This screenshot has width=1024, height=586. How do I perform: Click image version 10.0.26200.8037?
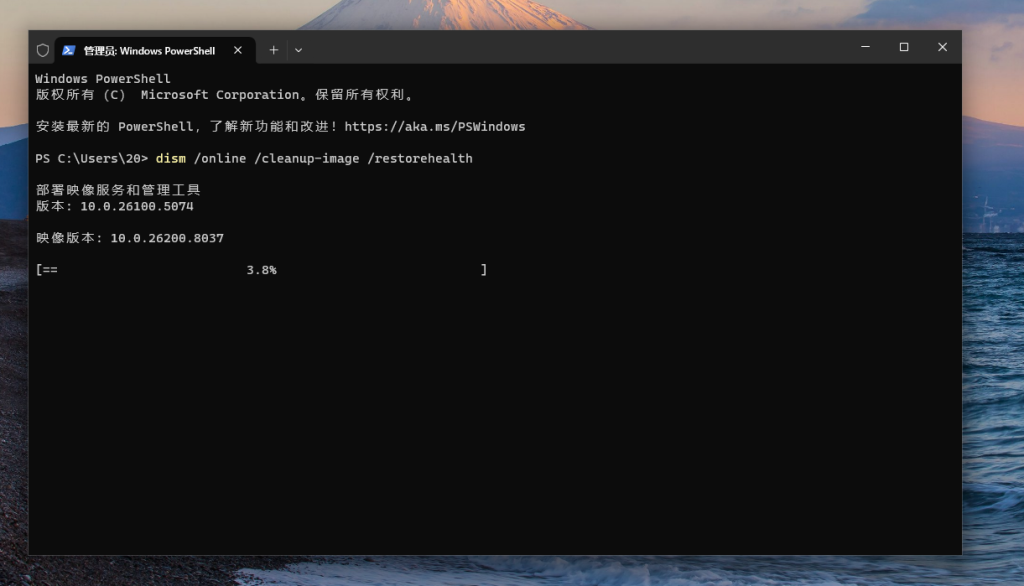coord(167,238)
